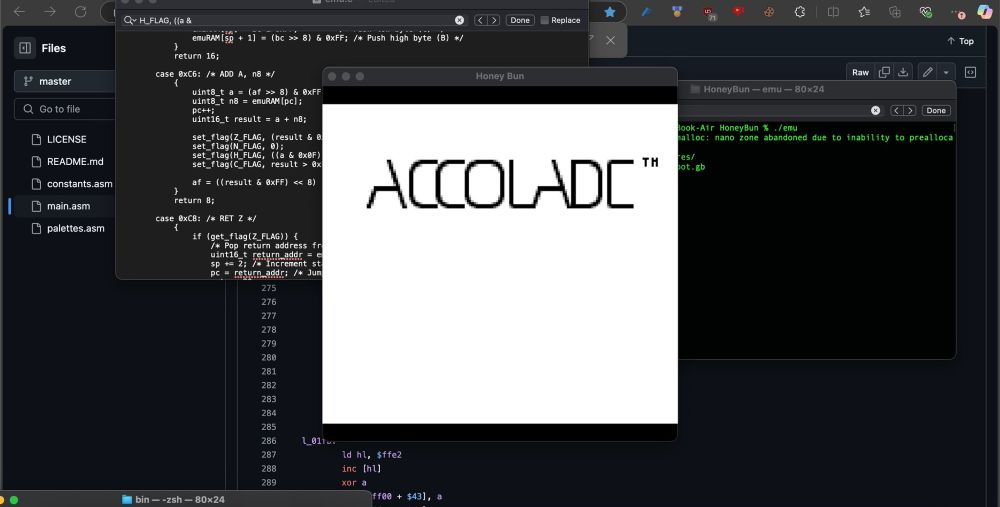Click the blue star favorites icon
1000x507 pixels.
point(610,11)
